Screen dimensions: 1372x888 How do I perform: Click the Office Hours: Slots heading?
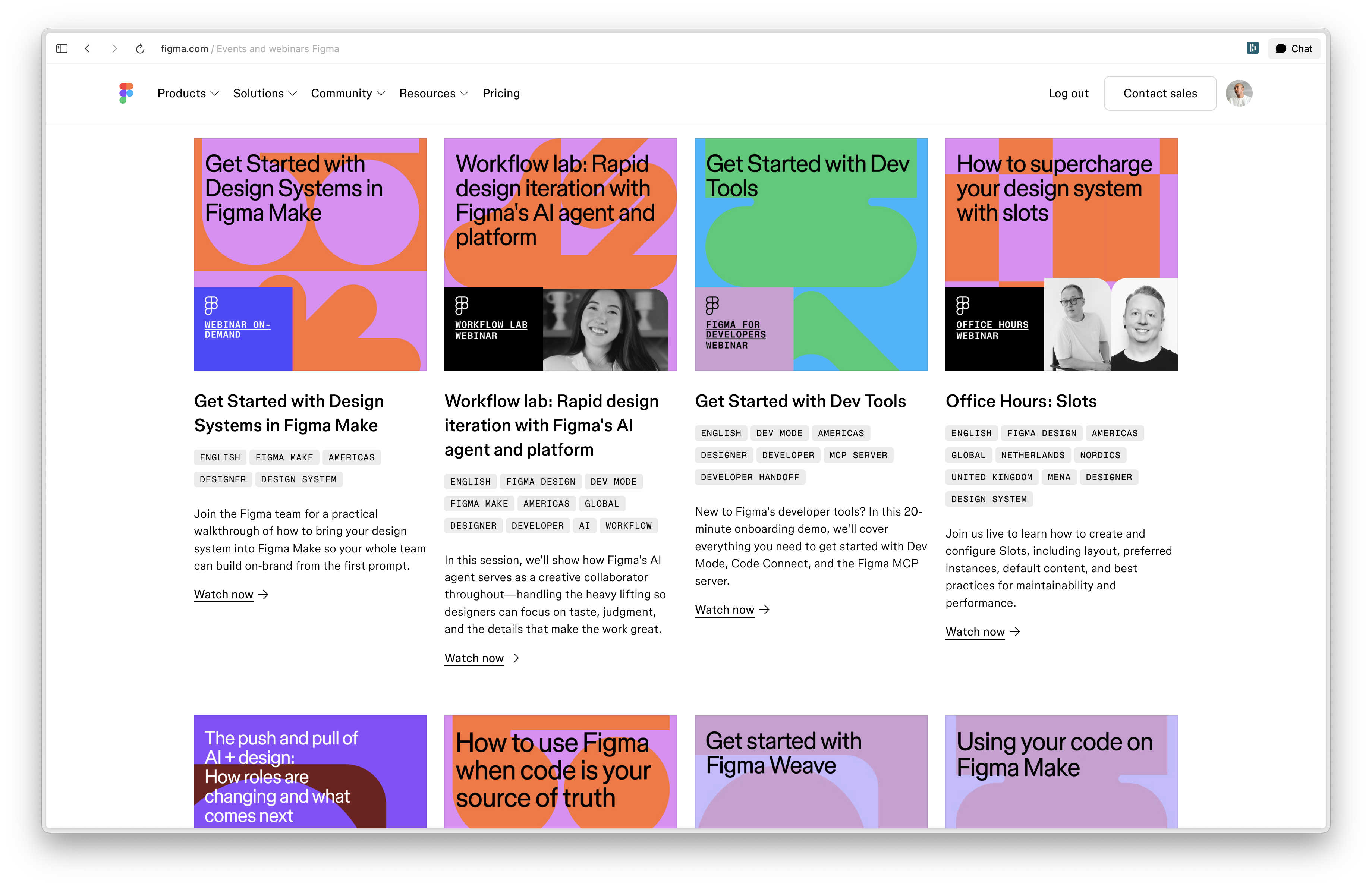pos(1021,401)
